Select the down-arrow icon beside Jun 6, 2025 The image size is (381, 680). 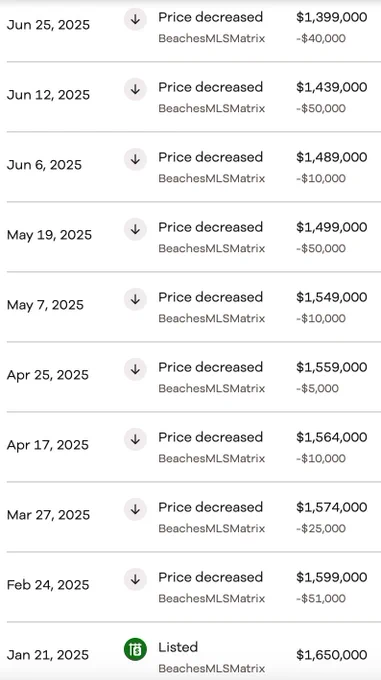tap(135, 159)
